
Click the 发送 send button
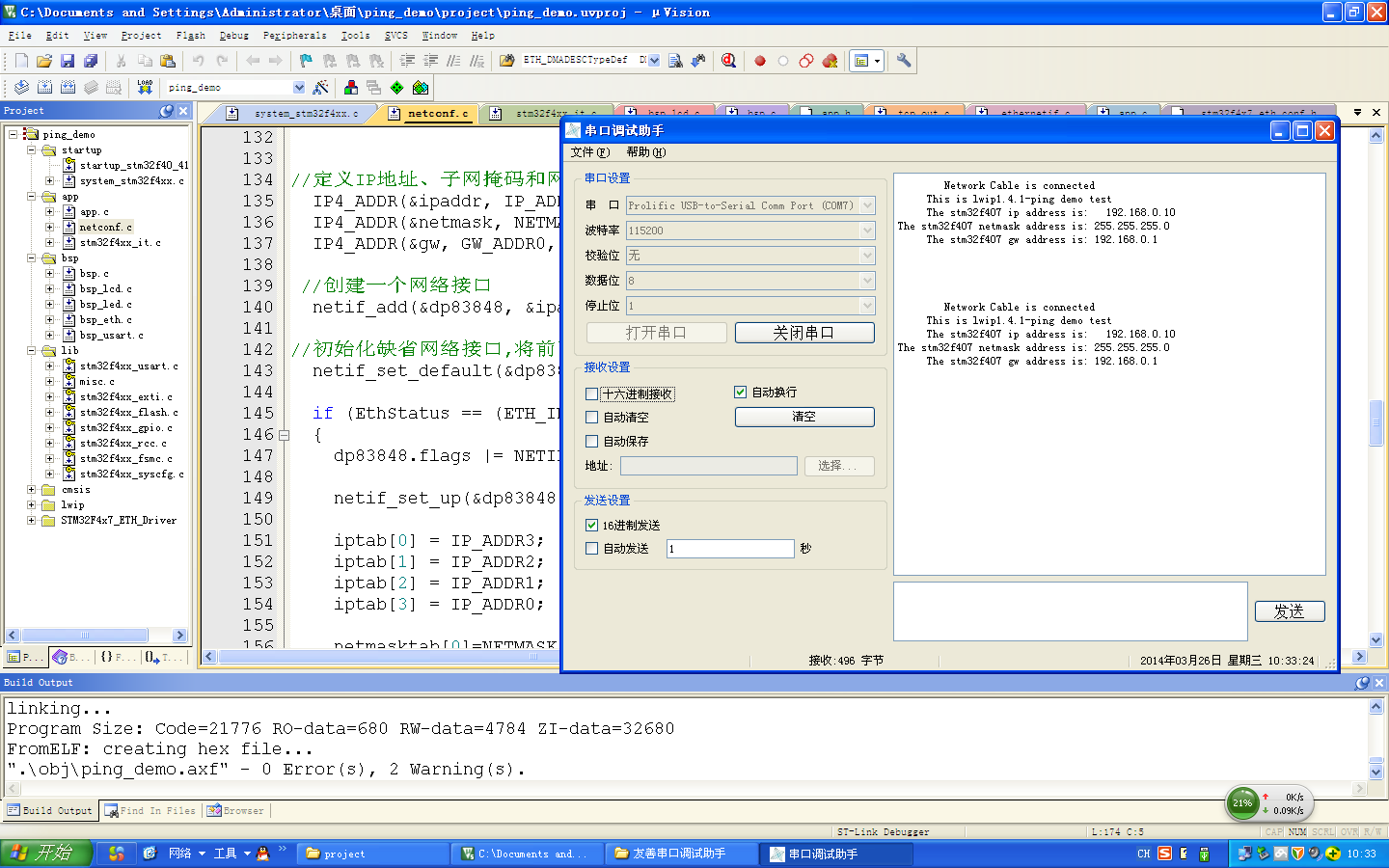[1290, 611]
